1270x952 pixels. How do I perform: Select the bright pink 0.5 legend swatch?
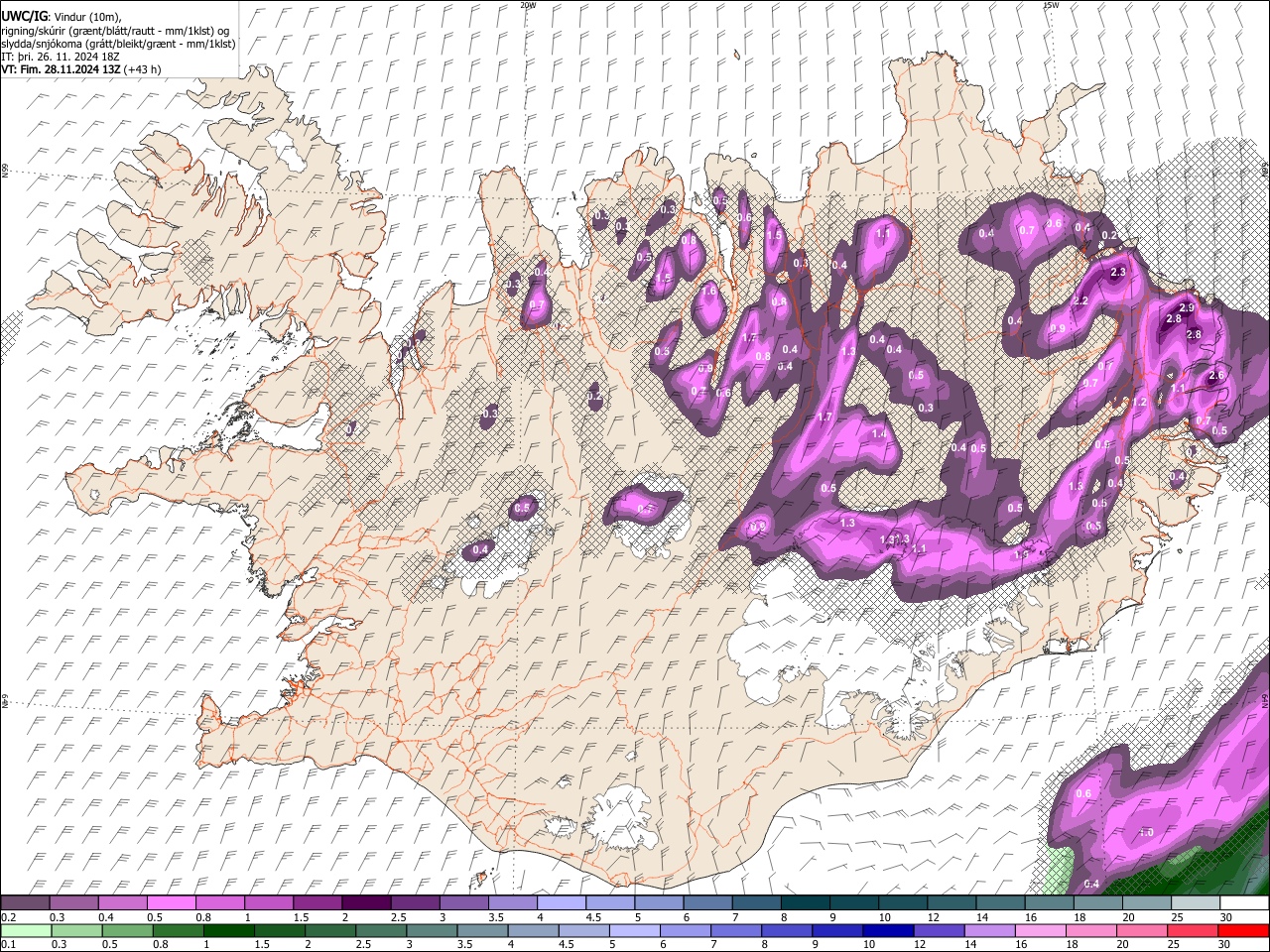171,903
